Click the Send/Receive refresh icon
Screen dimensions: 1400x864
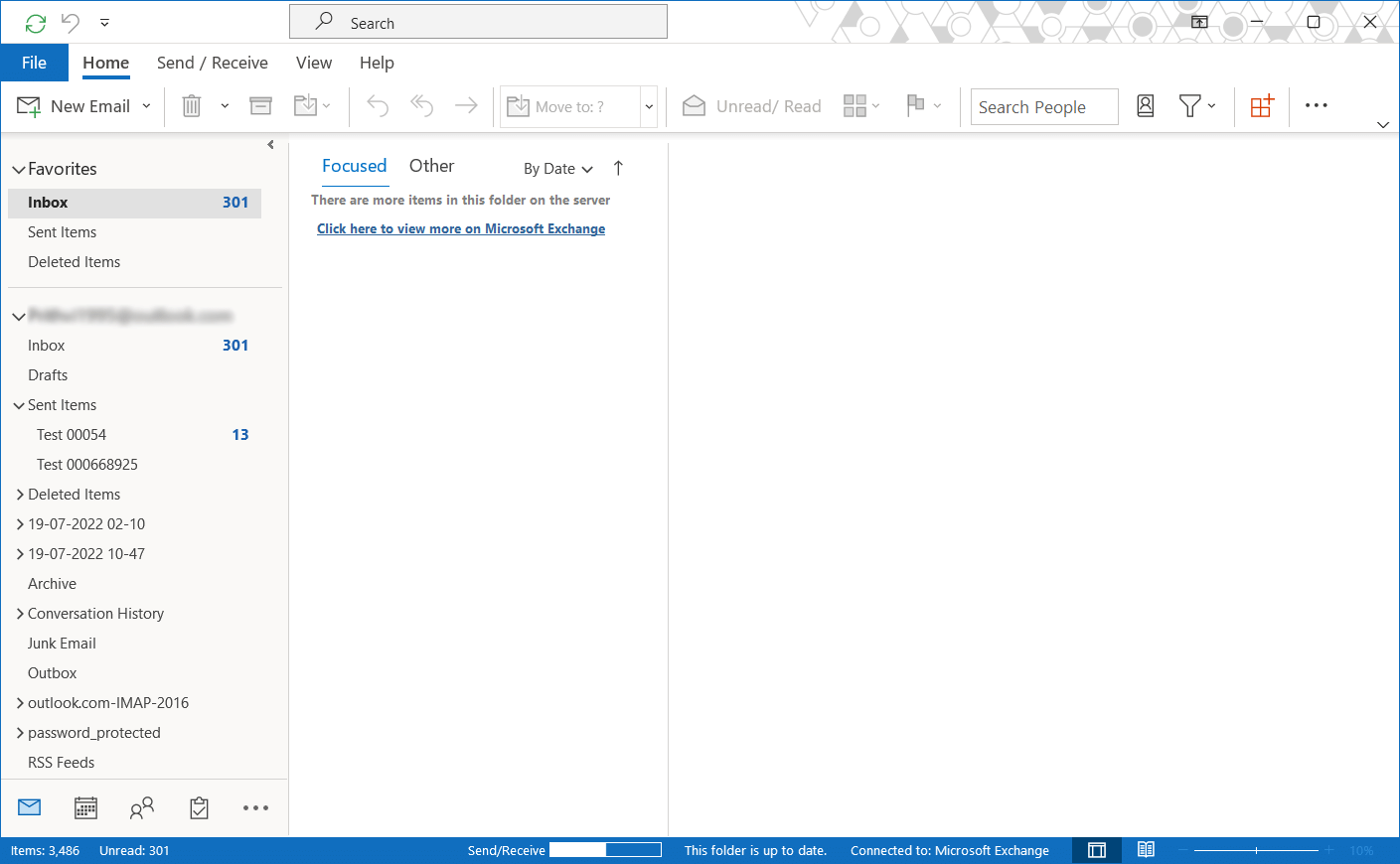tap(36, 21)
